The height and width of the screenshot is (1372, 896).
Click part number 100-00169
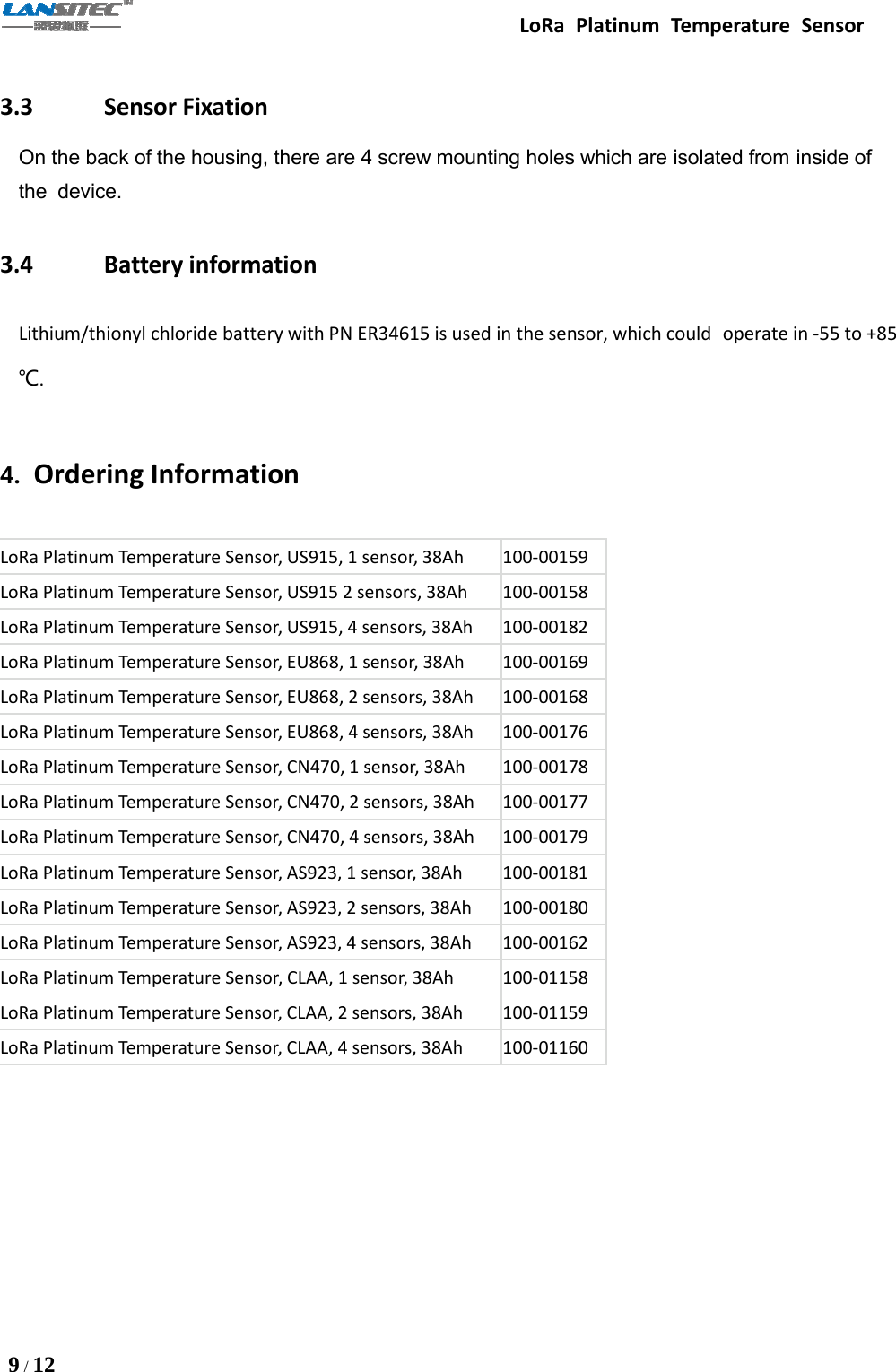click(x=545, y=662)
